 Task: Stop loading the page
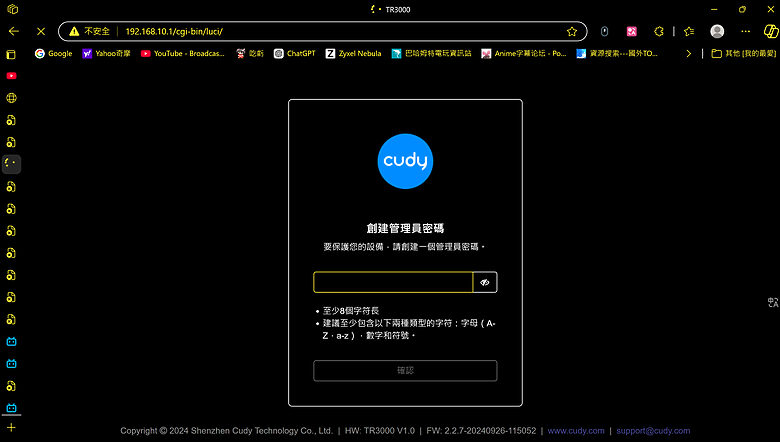point(41,31)
